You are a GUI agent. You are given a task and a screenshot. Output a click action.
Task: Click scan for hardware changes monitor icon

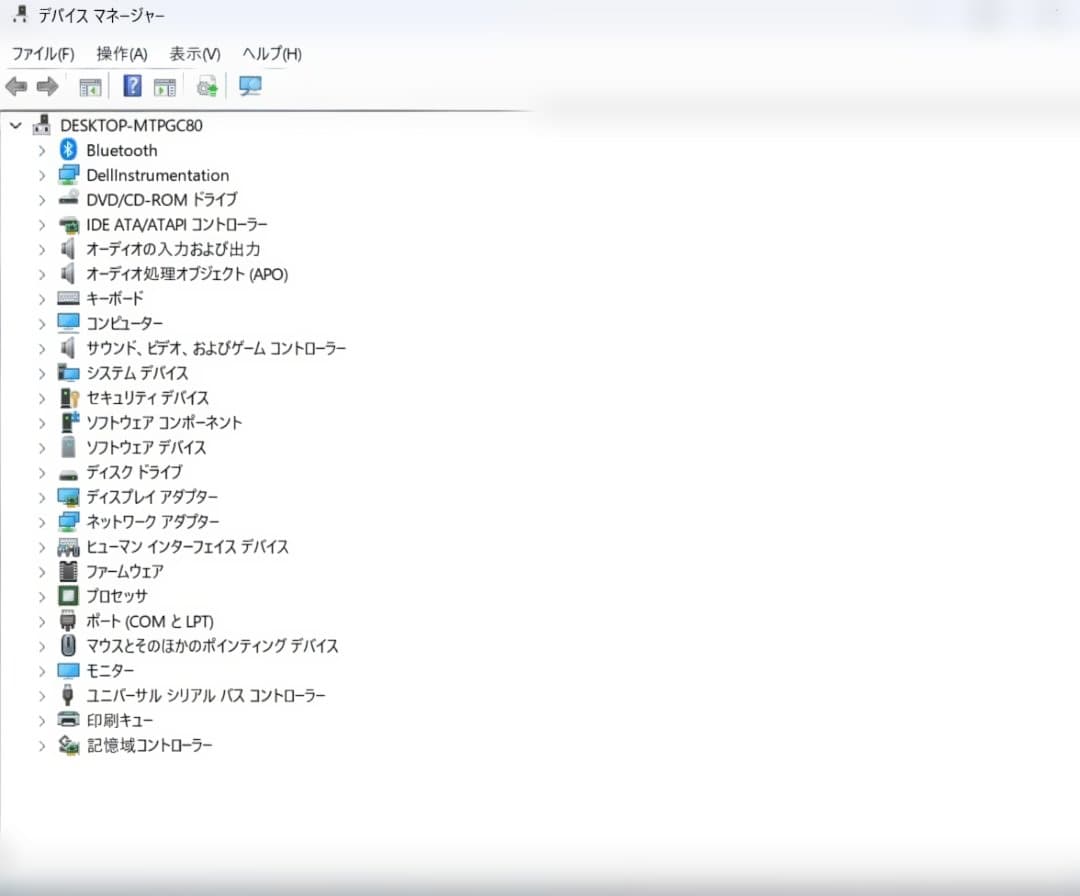(249, 86)
